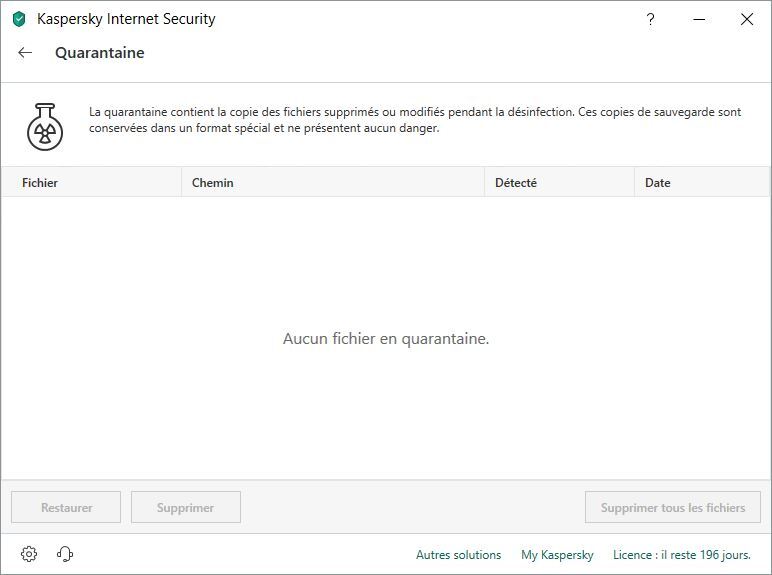
Task: Open the Autres solutions link
Action: pyautogui.click(x=458, y=555)
